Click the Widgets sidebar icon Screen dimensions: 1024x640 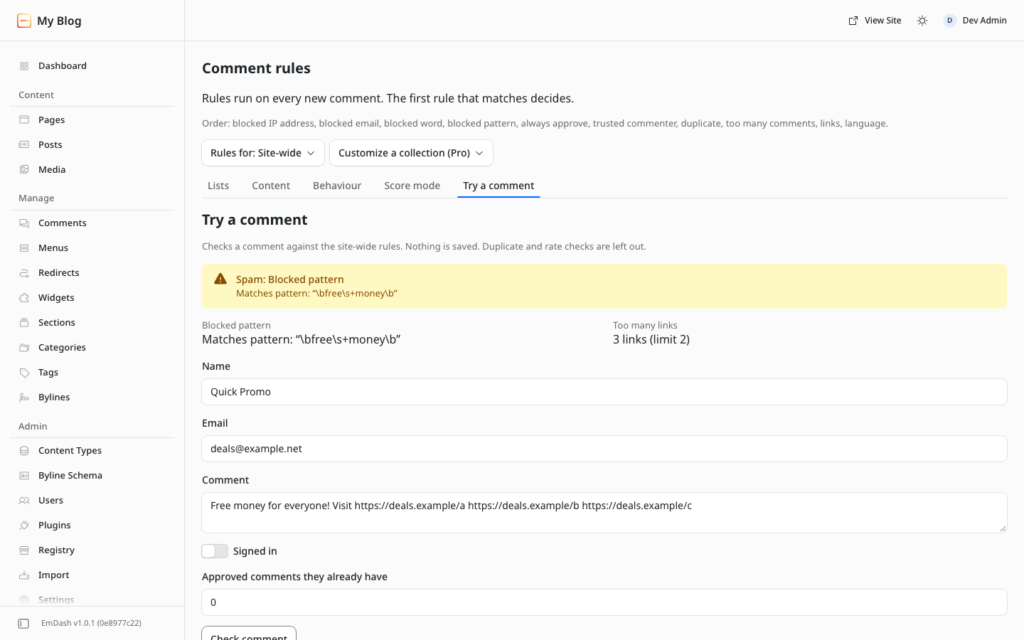pos(24,297)
